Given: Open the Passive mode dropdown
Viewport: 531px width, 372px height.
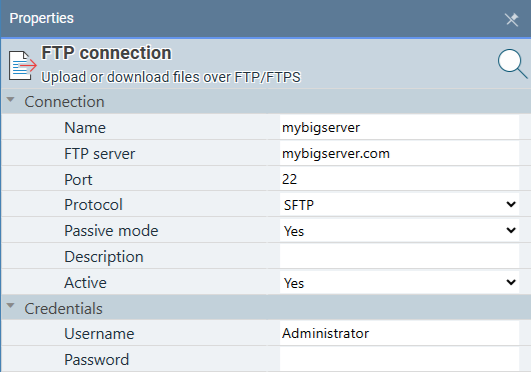Looking at the screenshot, I should tap(399, 231).
